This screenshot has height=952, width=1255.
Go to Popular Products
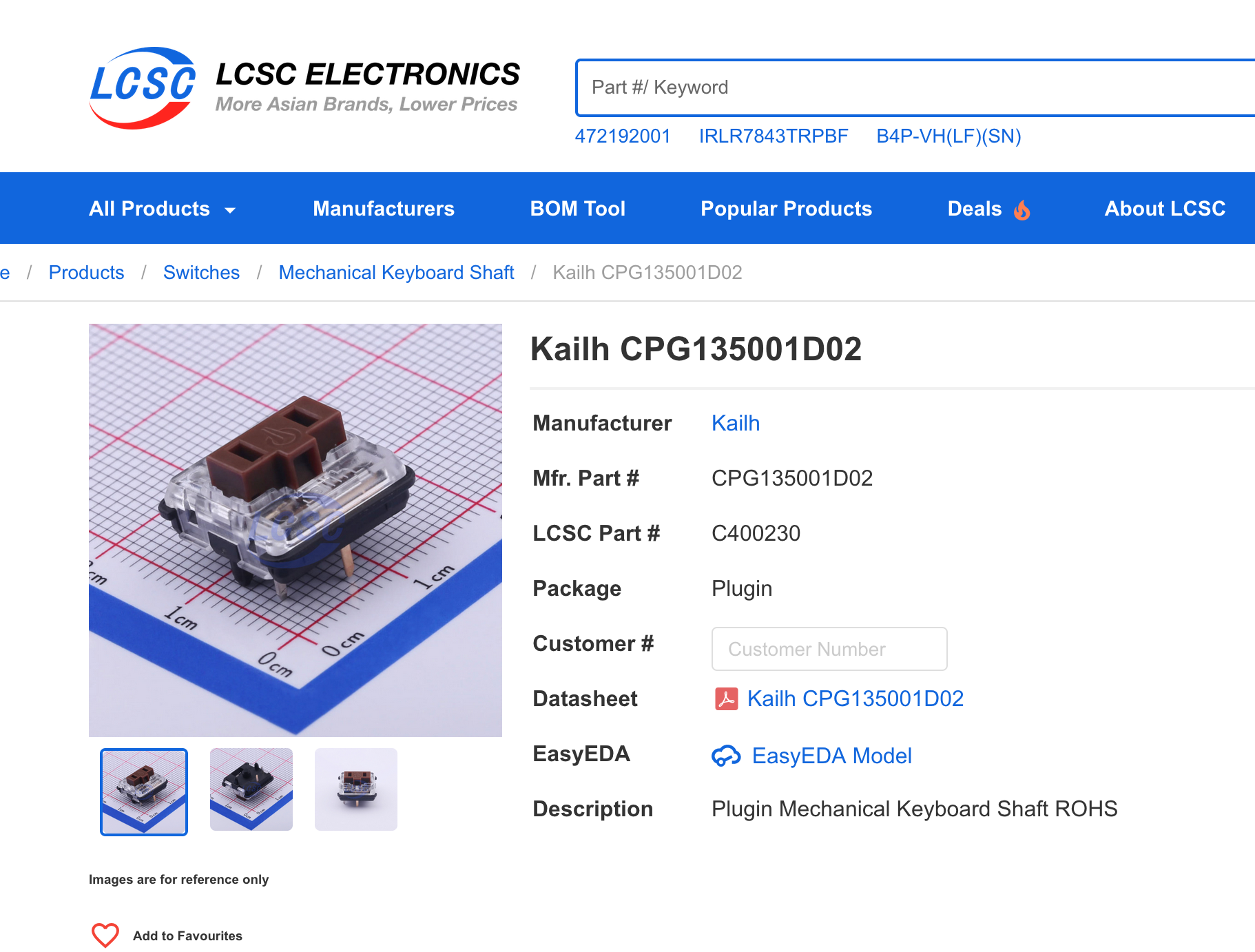[786, 209]
